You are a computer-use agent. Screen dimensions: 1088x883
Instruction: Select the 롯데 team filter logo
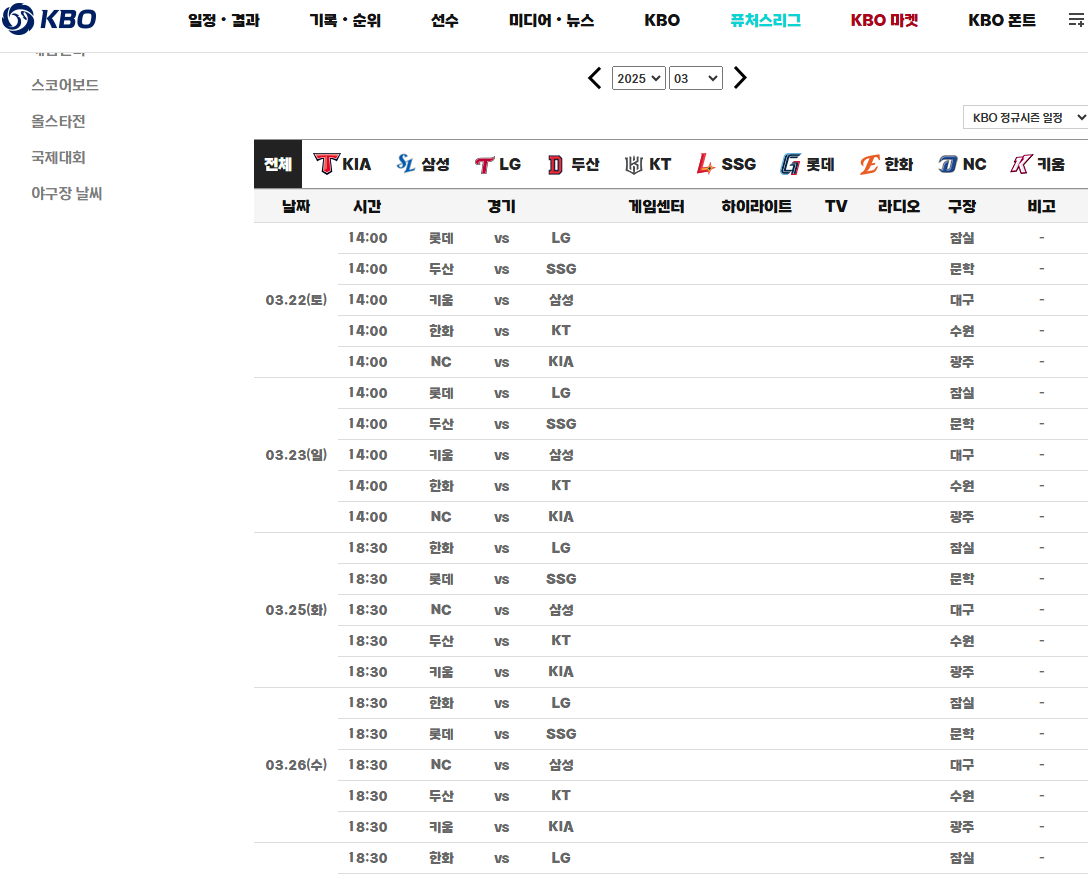806,163
